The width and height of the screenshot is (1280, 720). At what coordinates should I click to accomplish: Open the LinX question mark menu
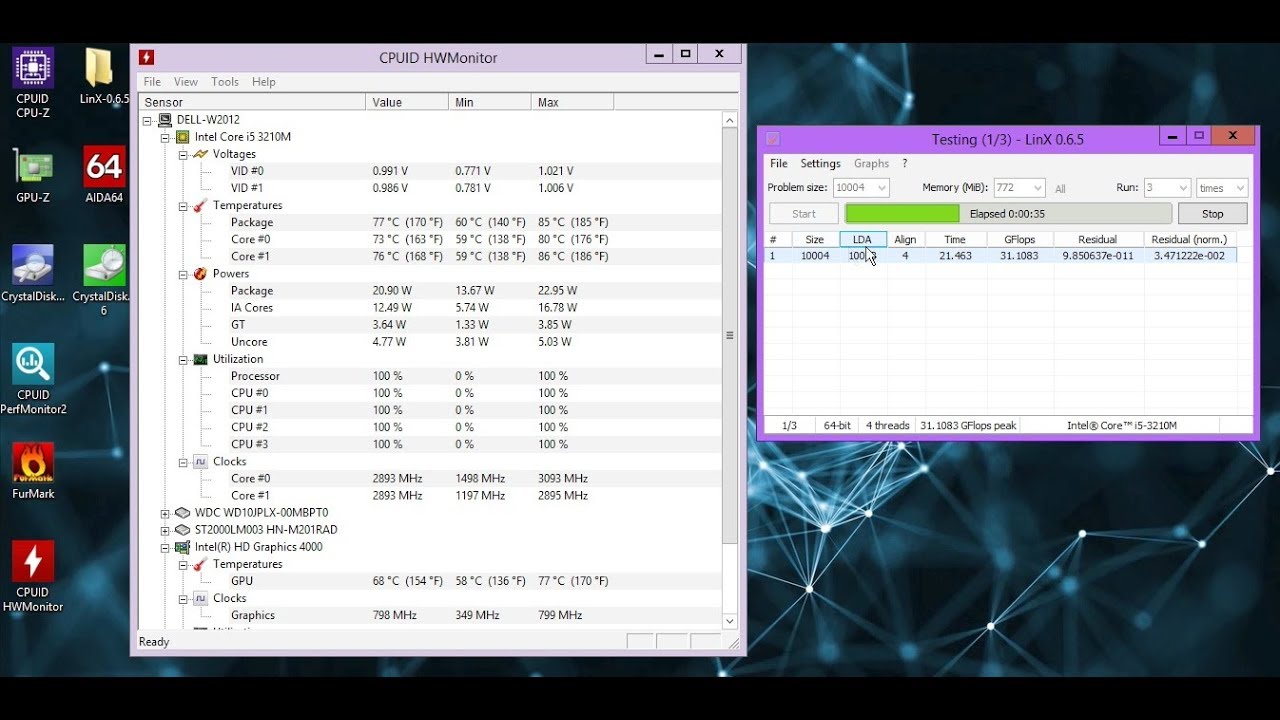click(905, 164)
